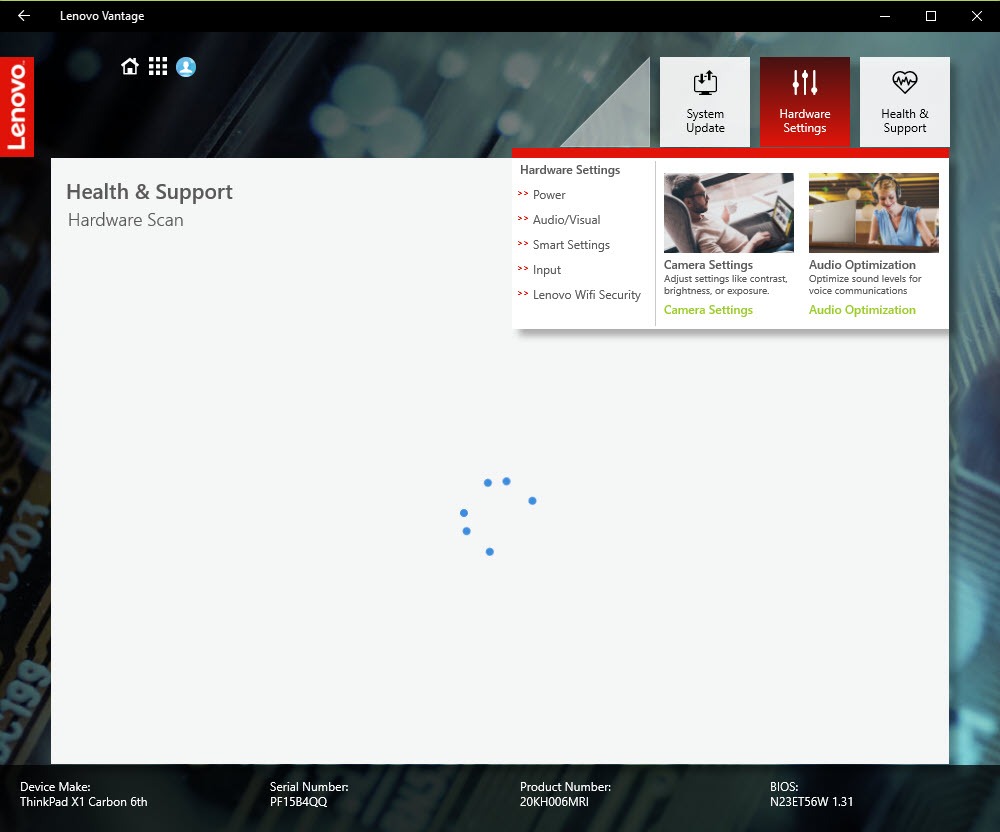Click the Hardware Settings menu heading
The height and width of the screenshot is (832, 1000).
[570, 170]
